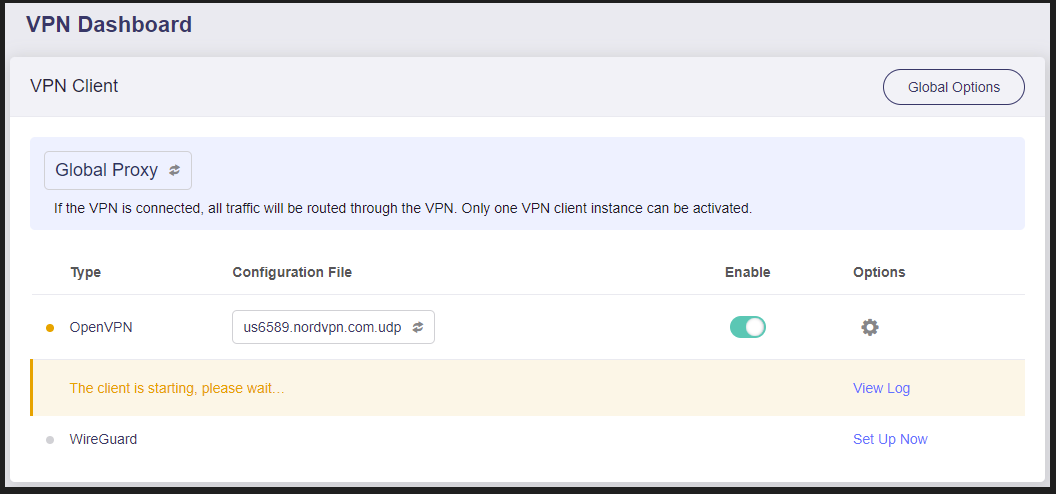Click the VPN Client section heading

coord(74,86)
